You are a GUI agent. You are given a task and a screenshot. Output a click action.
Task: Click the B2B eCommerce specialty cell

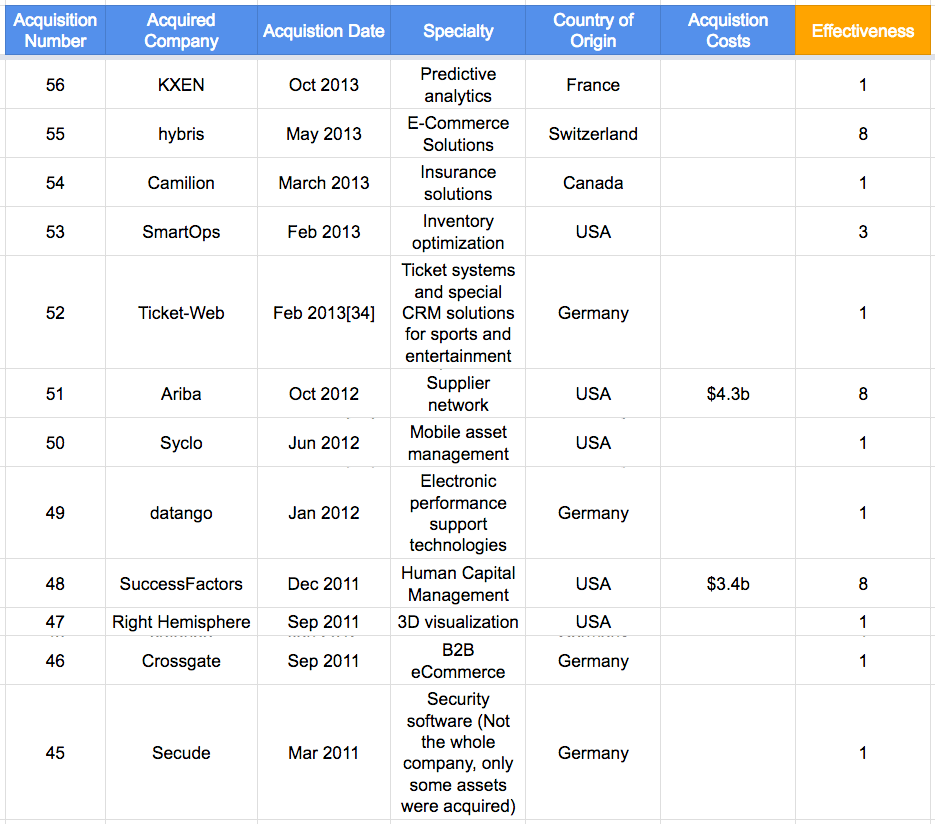[458, 661]
